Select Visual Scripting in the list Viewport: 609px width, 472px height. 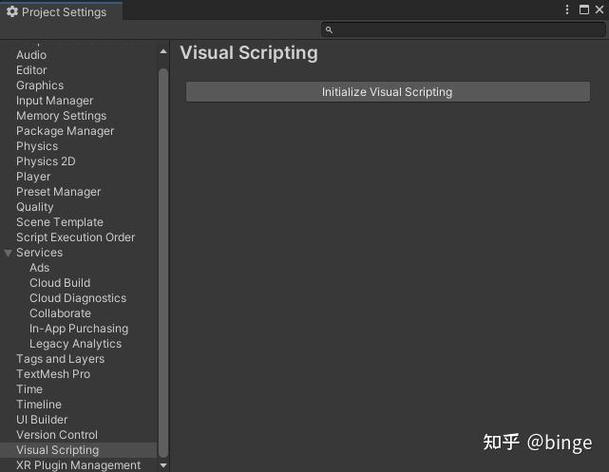click(57, 450)
